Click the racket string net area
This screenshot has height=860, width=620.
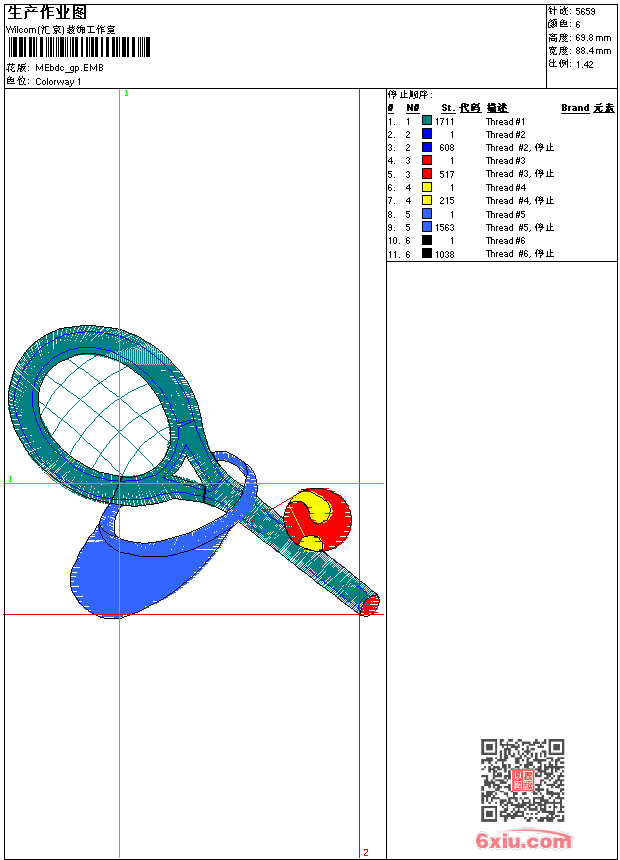pyautogui.click(x=104, y=415)
